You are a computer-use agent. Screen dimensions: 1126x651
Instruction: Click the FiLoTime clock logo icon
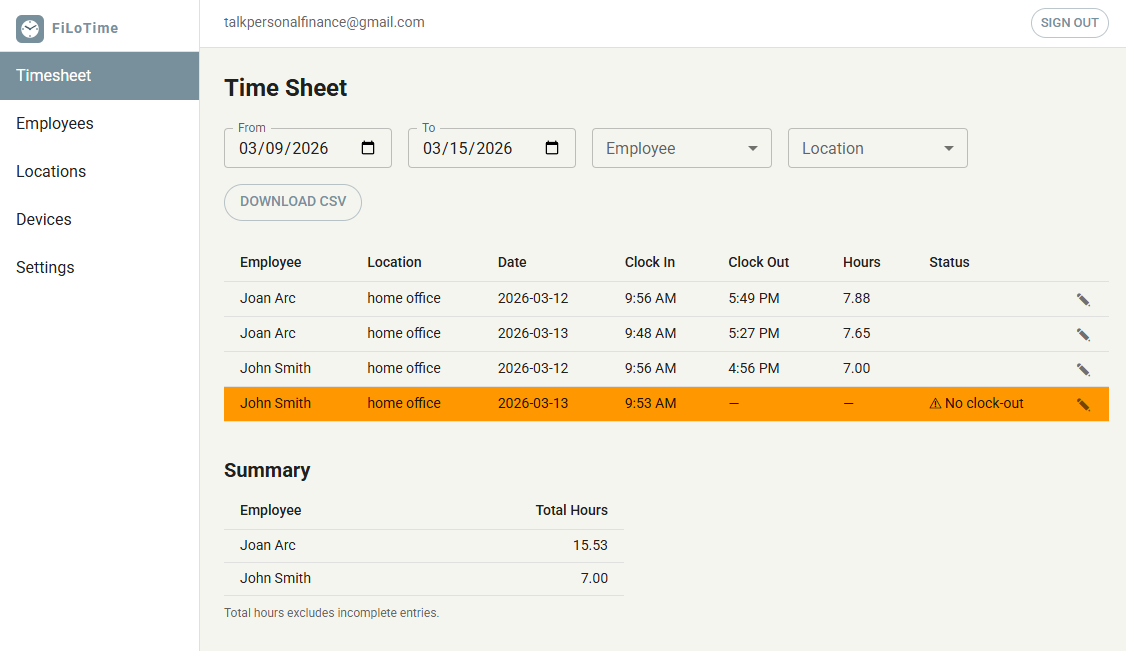[x=30, y=29]
